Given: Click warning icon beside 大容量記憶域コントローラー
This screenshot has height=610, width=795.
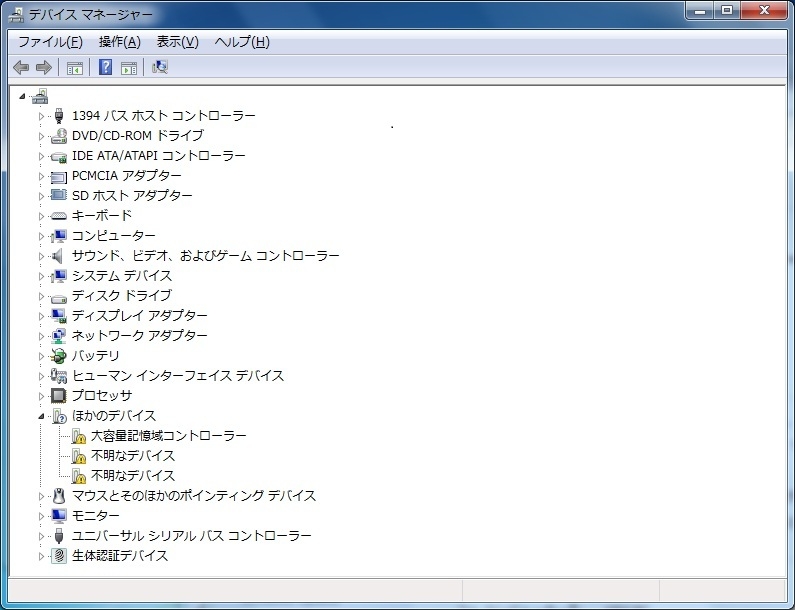Looking at the screenshot, I should (79, 436).
